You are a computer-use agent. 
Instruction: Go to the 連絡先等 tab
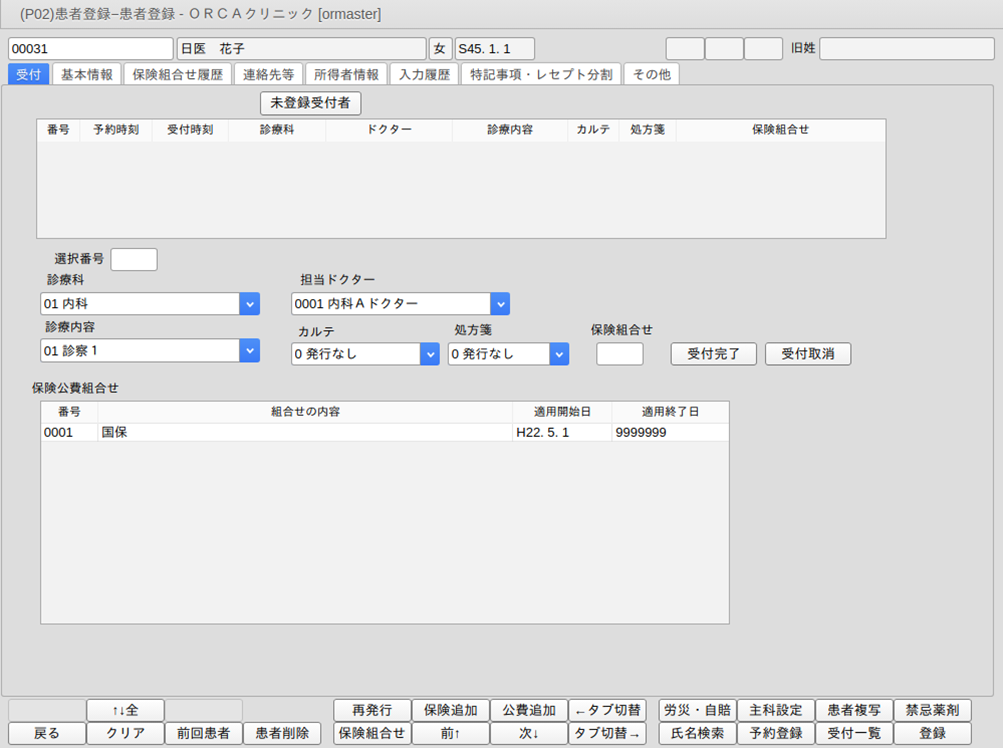pyautogui.click(x=268, y=74)
